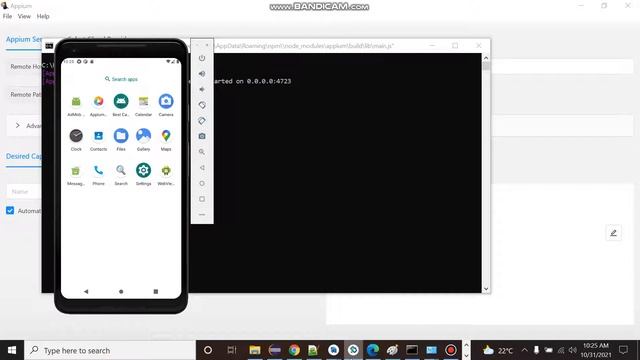This screenshot has width=640, height=360.
Task: Select the Appium Server tab
Action: [x=24, y=40]
